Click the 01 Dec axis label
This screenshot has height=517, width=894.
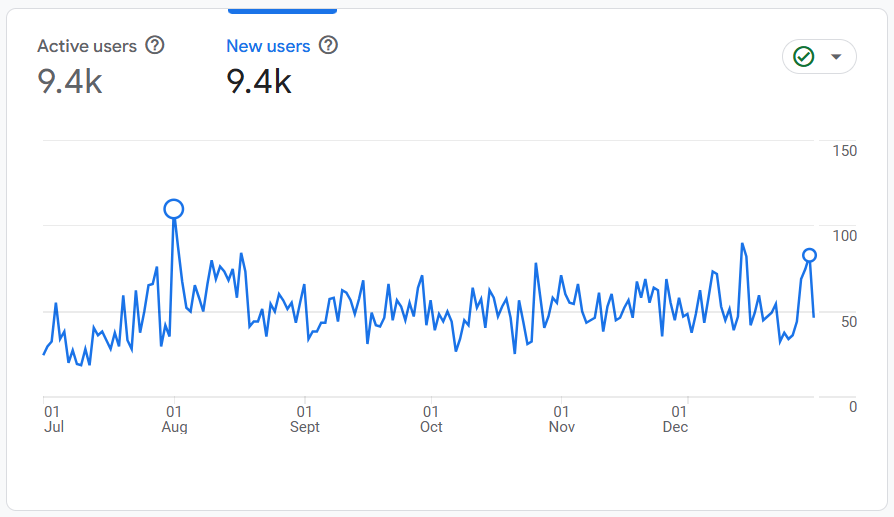coord(676,419)
